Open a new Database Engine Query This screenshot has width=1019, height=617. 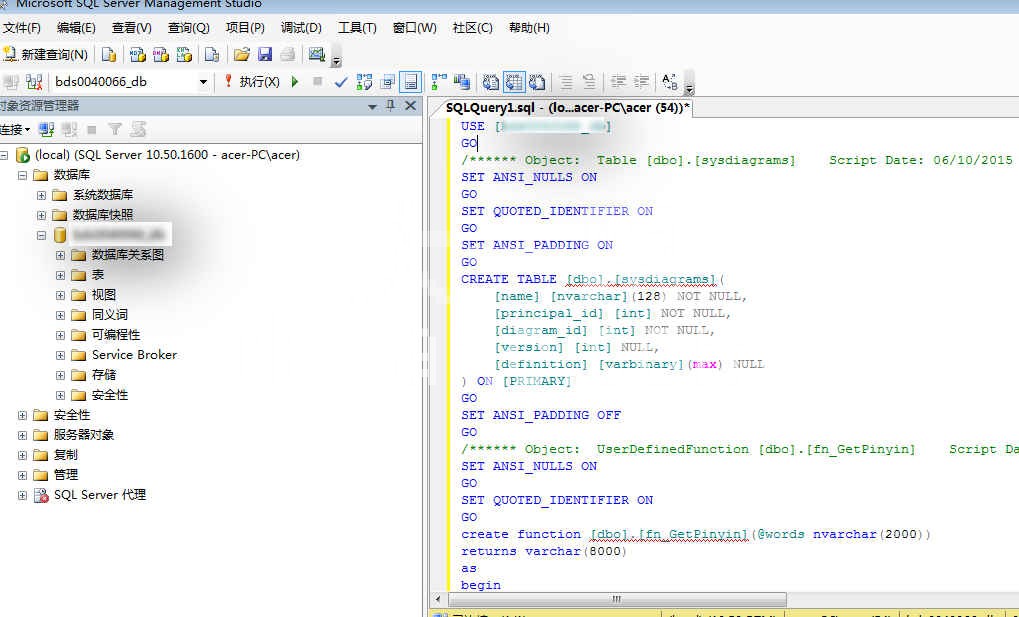[x=109, y=55]
